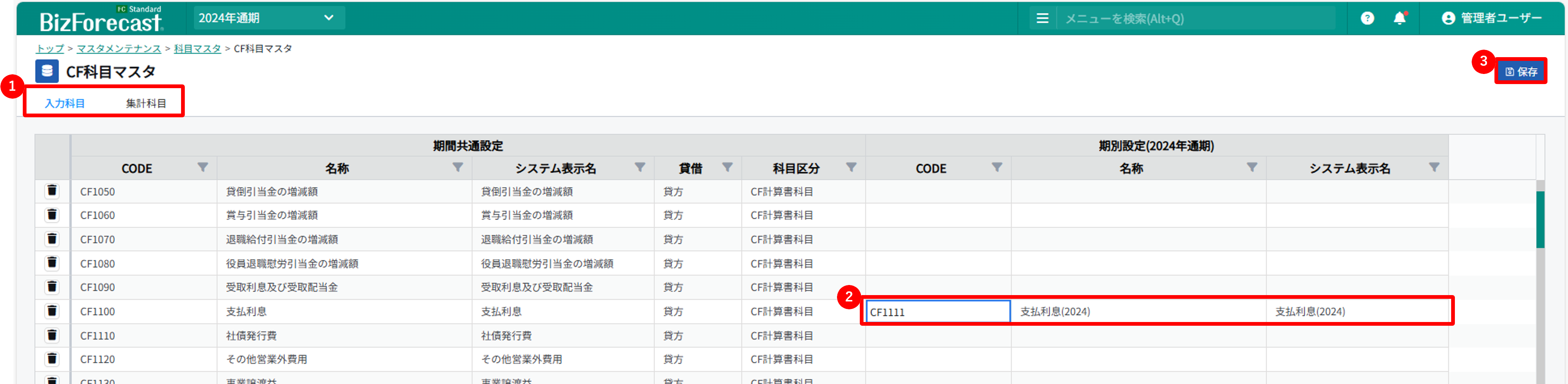The image size is (1568, 384).
Task: Open the 管理者ユーザー account menu
Action: 1491,18
